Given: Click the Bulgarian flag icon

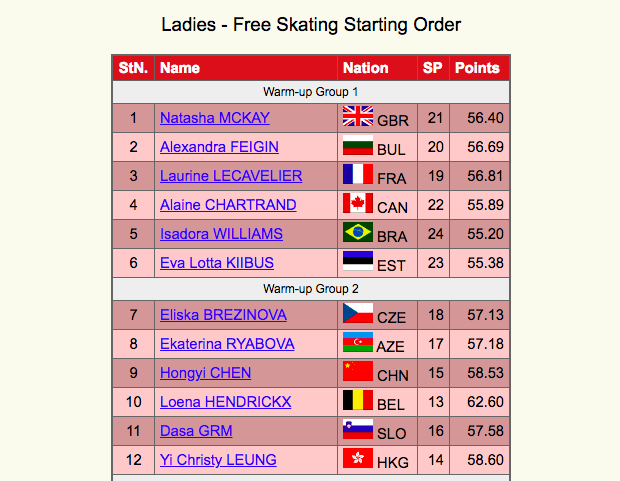Looking at the screenshot, I should [x=357, y=145].
